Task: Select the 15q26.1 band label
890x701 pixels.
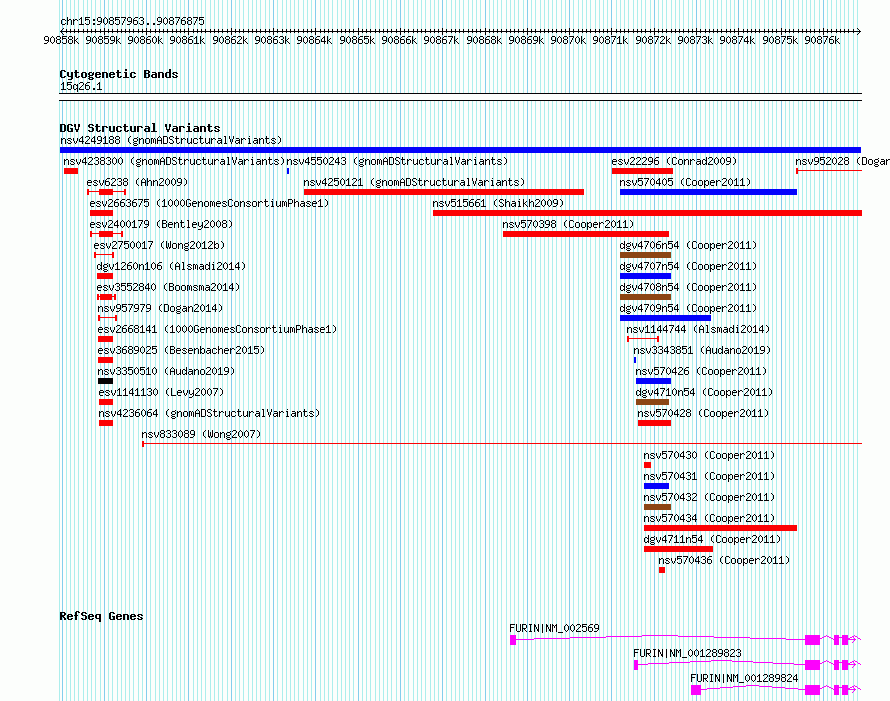Action: pyautogui.click(x=81, y=86)
